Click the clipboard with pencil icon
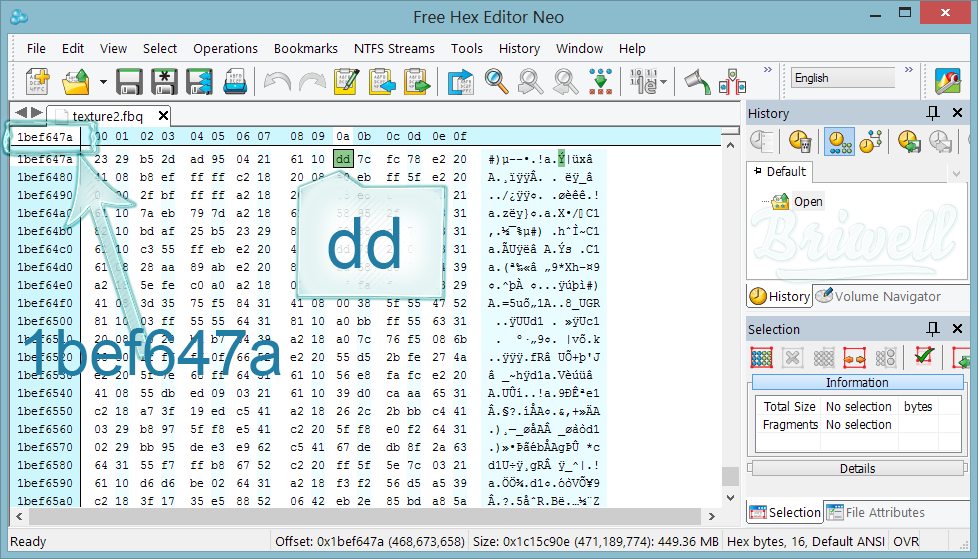This screenshot has width=978, height=559. pos(347,82)
